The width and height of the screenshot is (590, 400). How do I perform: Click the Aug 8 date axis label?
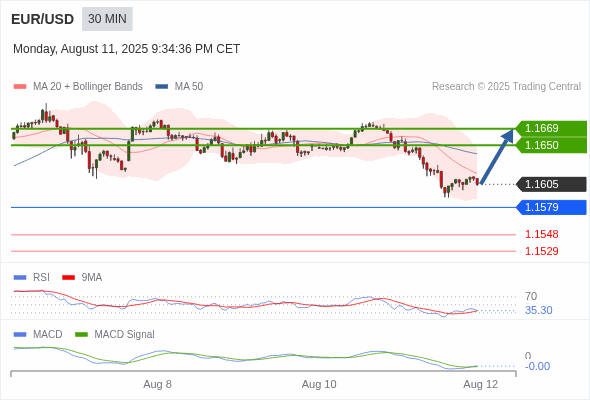pos(157,385)
